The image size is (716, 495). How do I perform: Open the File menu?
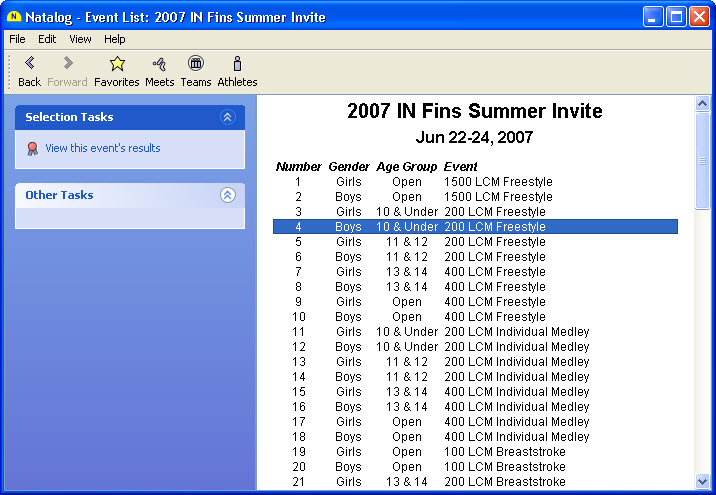[x=17, y=39]
